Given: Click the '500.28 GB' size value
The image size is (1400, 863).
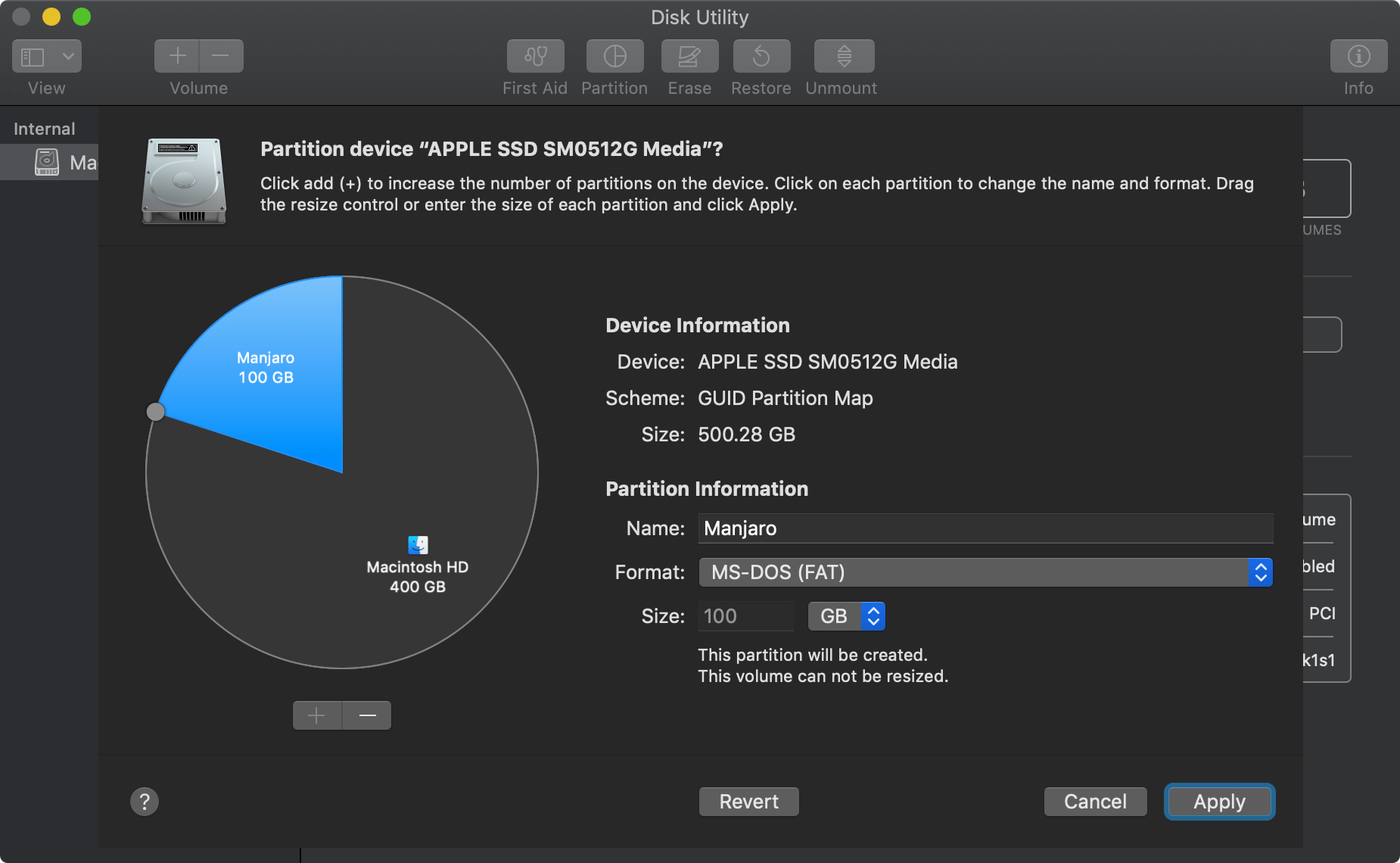Looking at the screenshot, I should click(x=746, y=435).
